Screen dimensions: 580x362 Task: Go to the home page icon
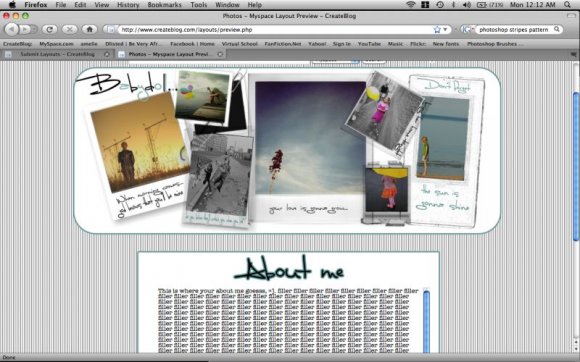89,29
